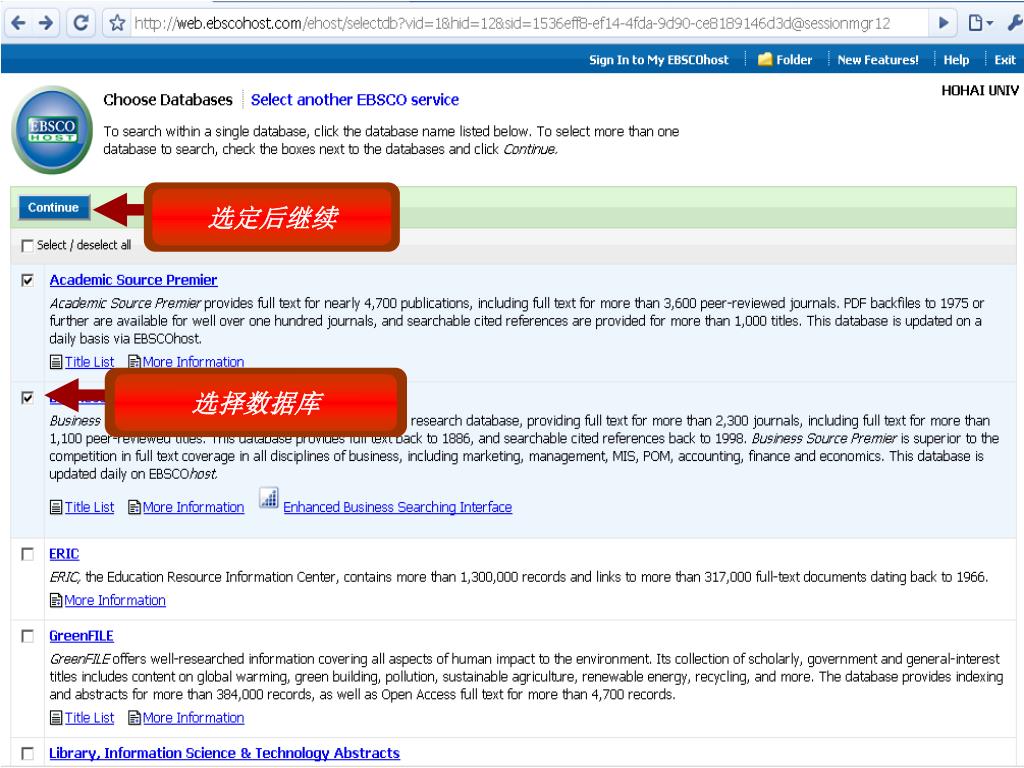Go forward with the browser forward arrow
The image size is (1024, 768).
click(x=46, y=23)
